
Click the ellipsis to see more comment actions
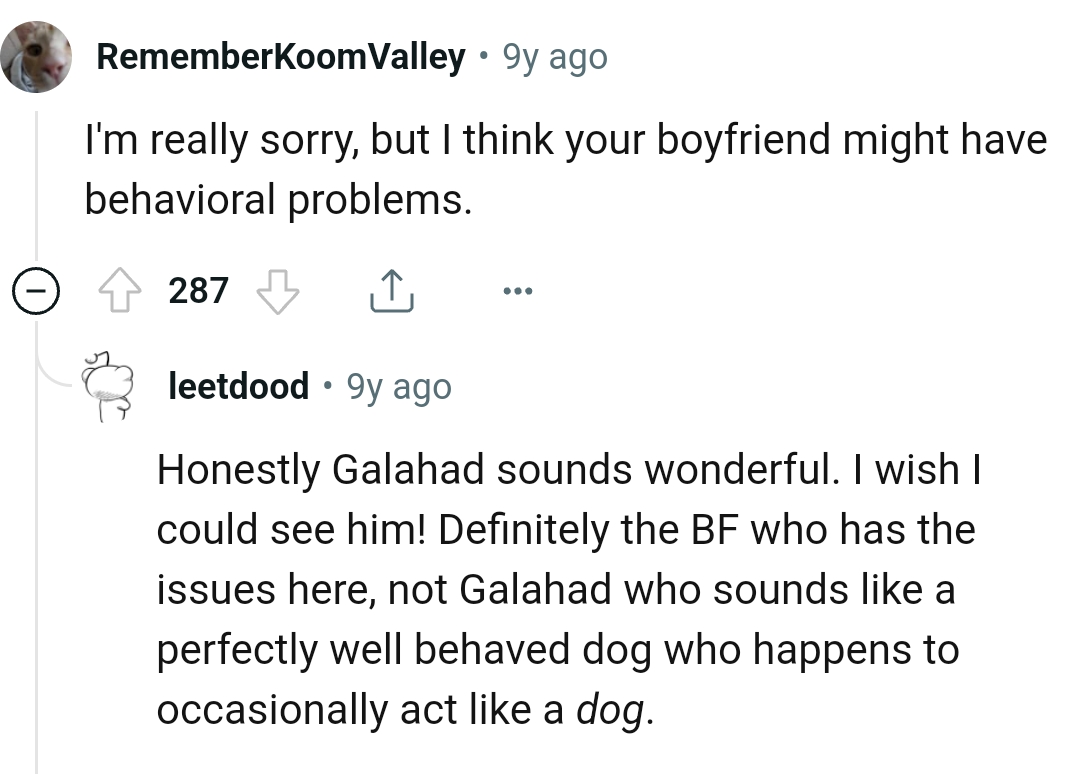click(518, 289)
